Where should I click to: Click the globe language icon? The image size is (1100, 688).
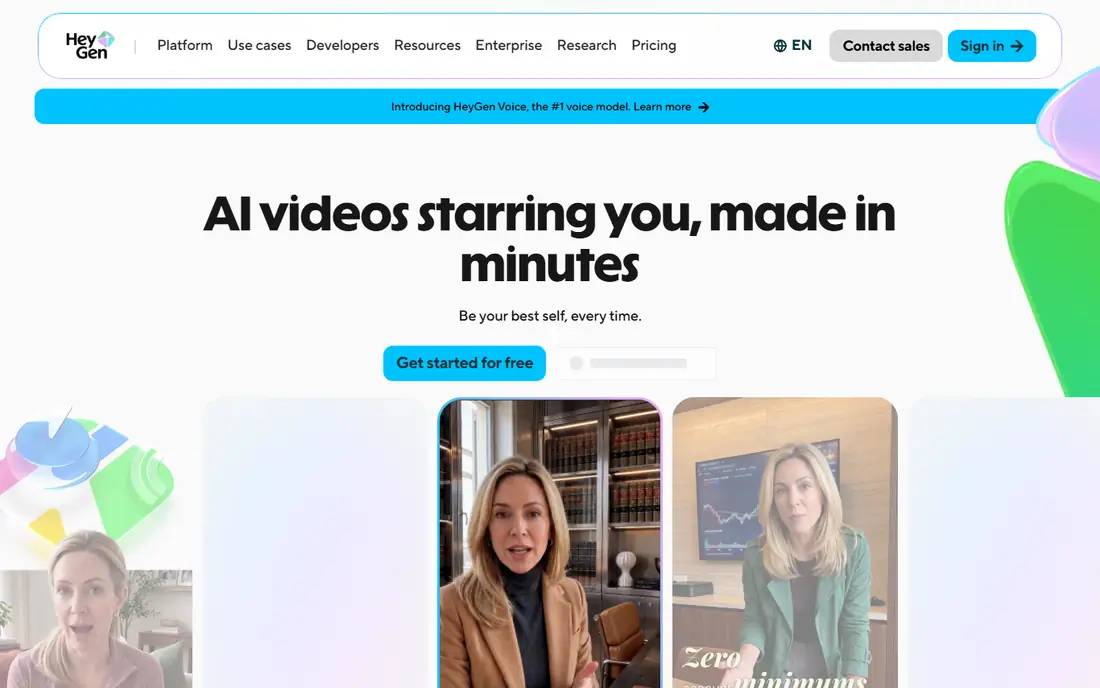[779, 46]
